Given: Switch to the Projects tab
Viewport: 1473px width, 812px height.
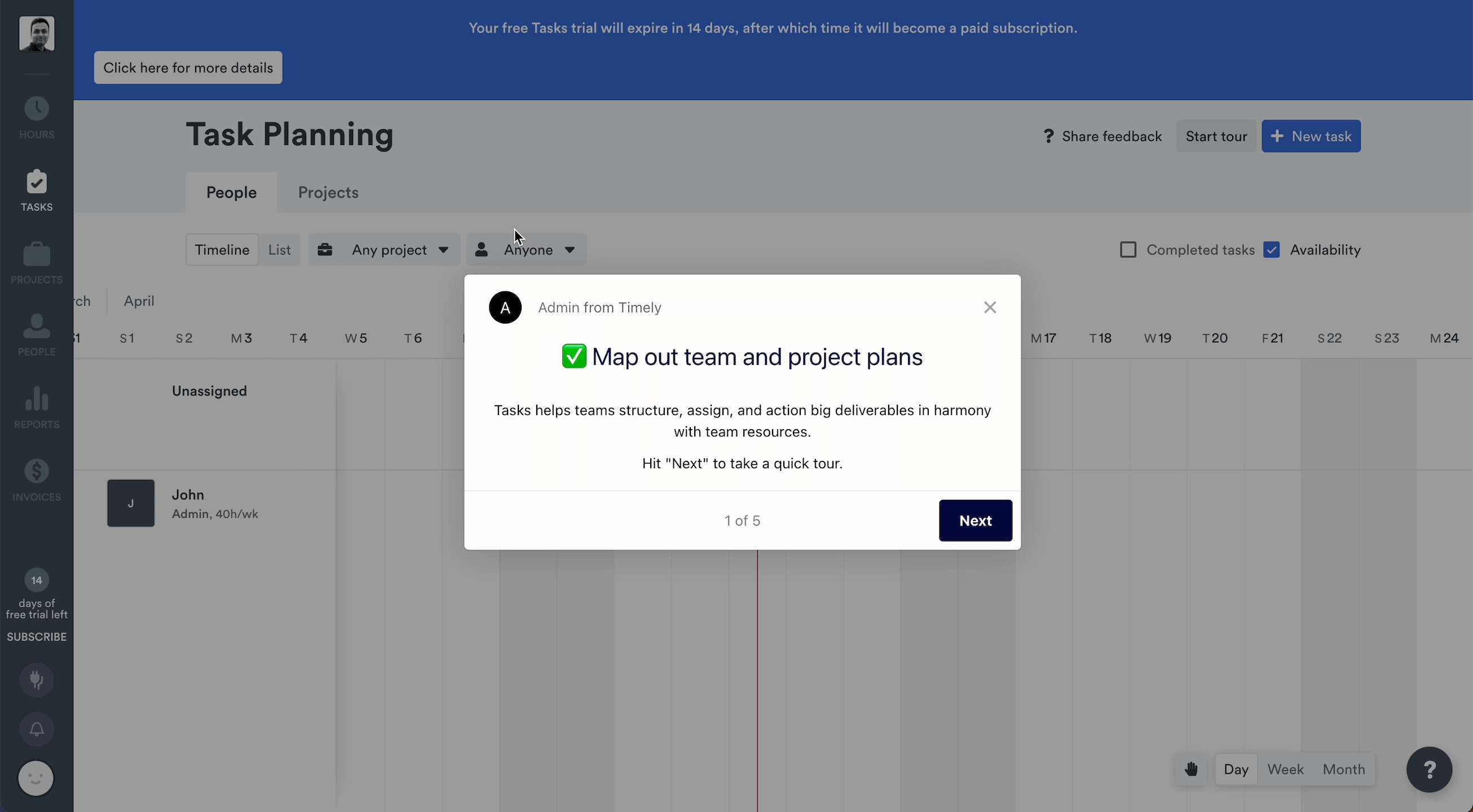Looking at the screenshot, I should pyautogui.click(x=328, y=193).
